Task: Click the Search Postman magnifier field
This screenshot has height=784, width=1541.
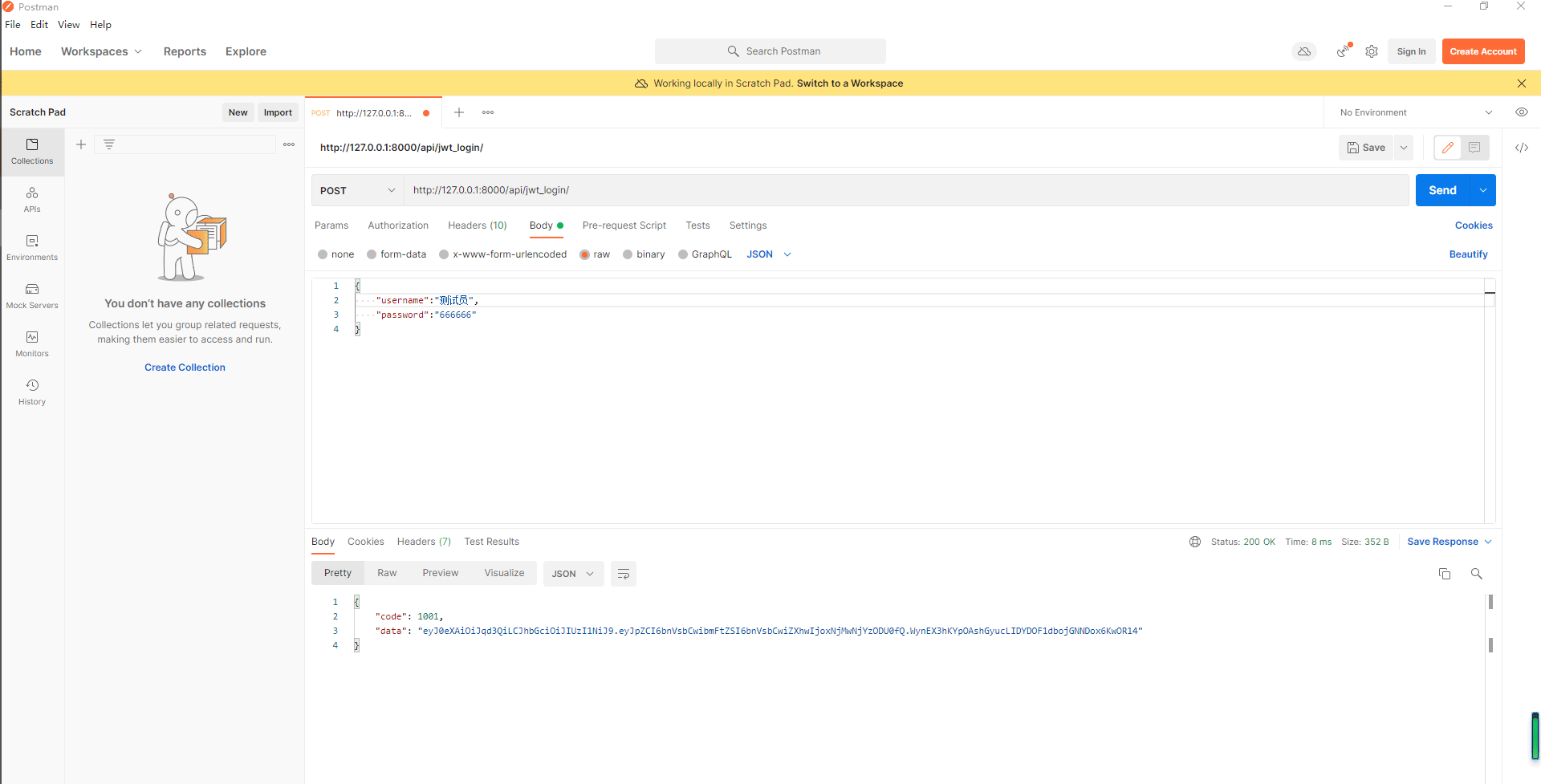Action: [x=770, y=51]
